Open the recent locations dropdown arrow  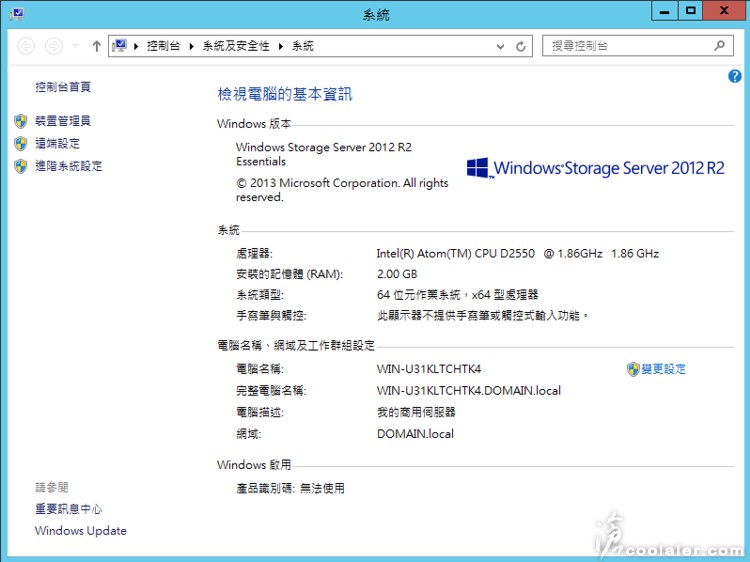(75, 46)
